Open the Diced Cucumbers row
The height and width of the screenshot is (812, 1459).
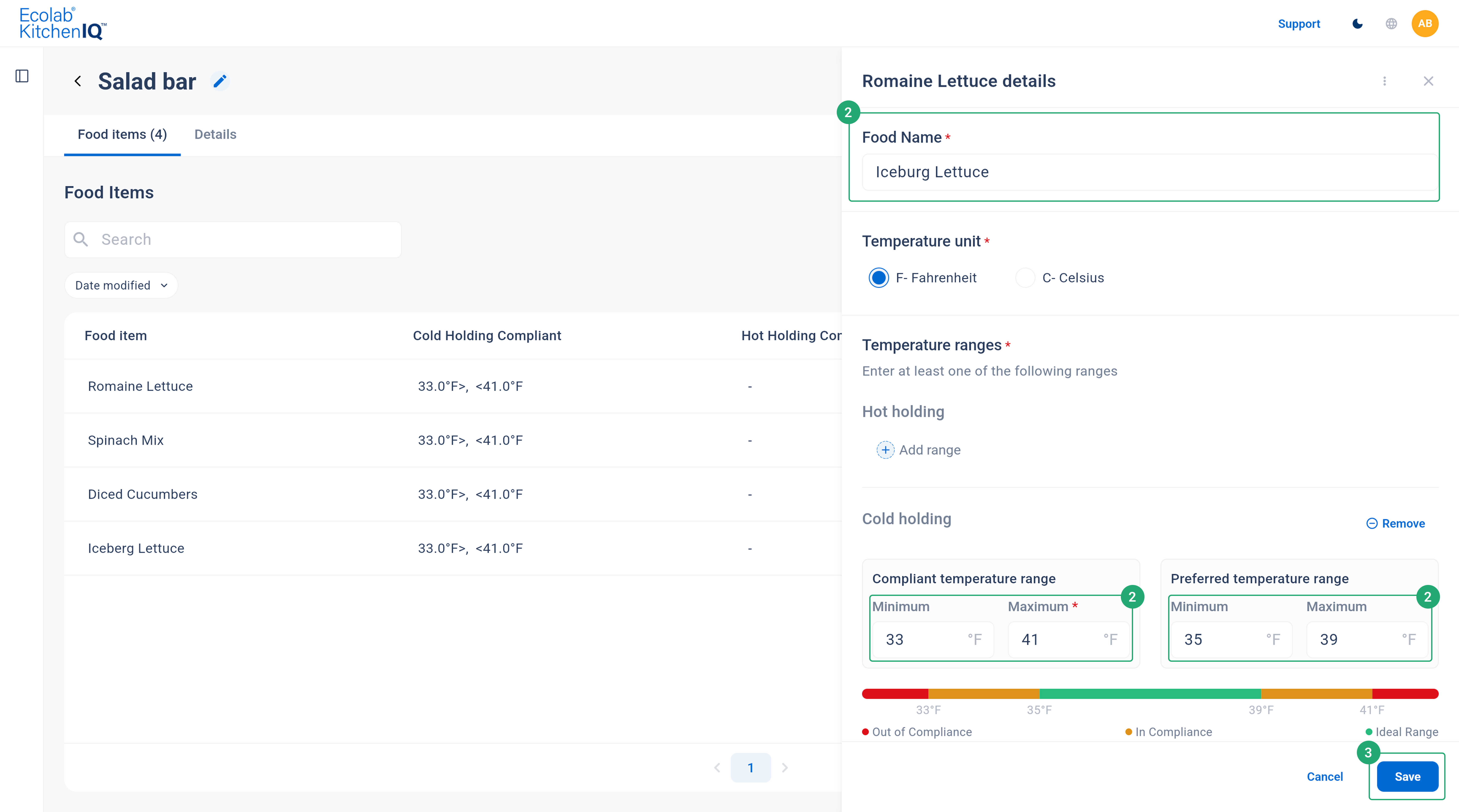coord(453,494)
